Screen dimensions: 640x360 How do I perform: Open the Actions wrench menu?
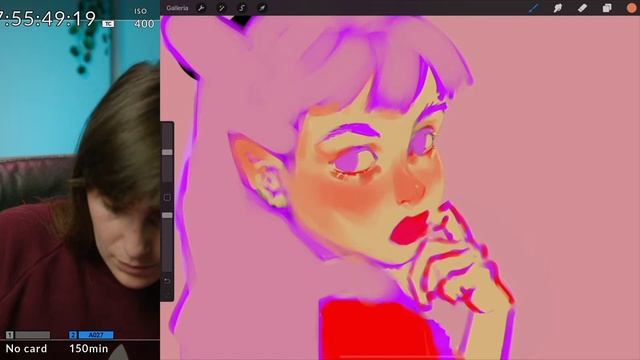tap(201, 8)
